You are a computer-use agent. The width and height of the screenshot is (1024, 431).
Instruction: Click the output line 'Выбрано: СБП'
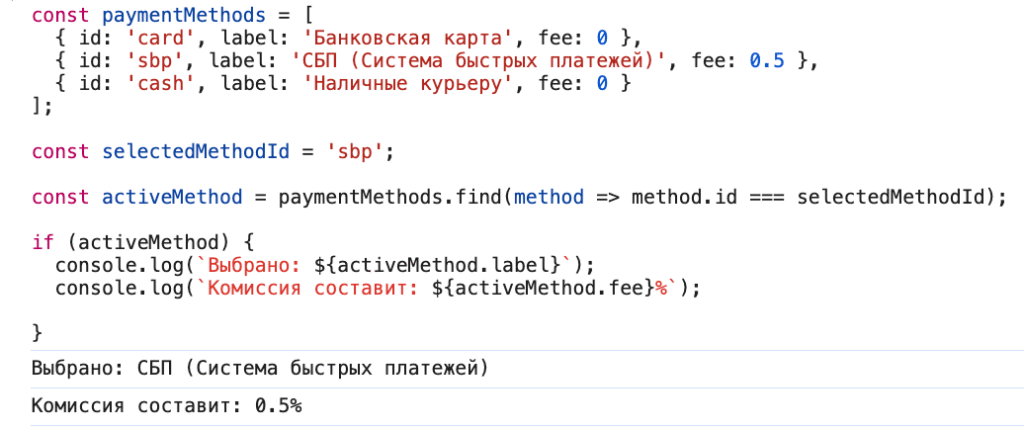pos(260,370)
